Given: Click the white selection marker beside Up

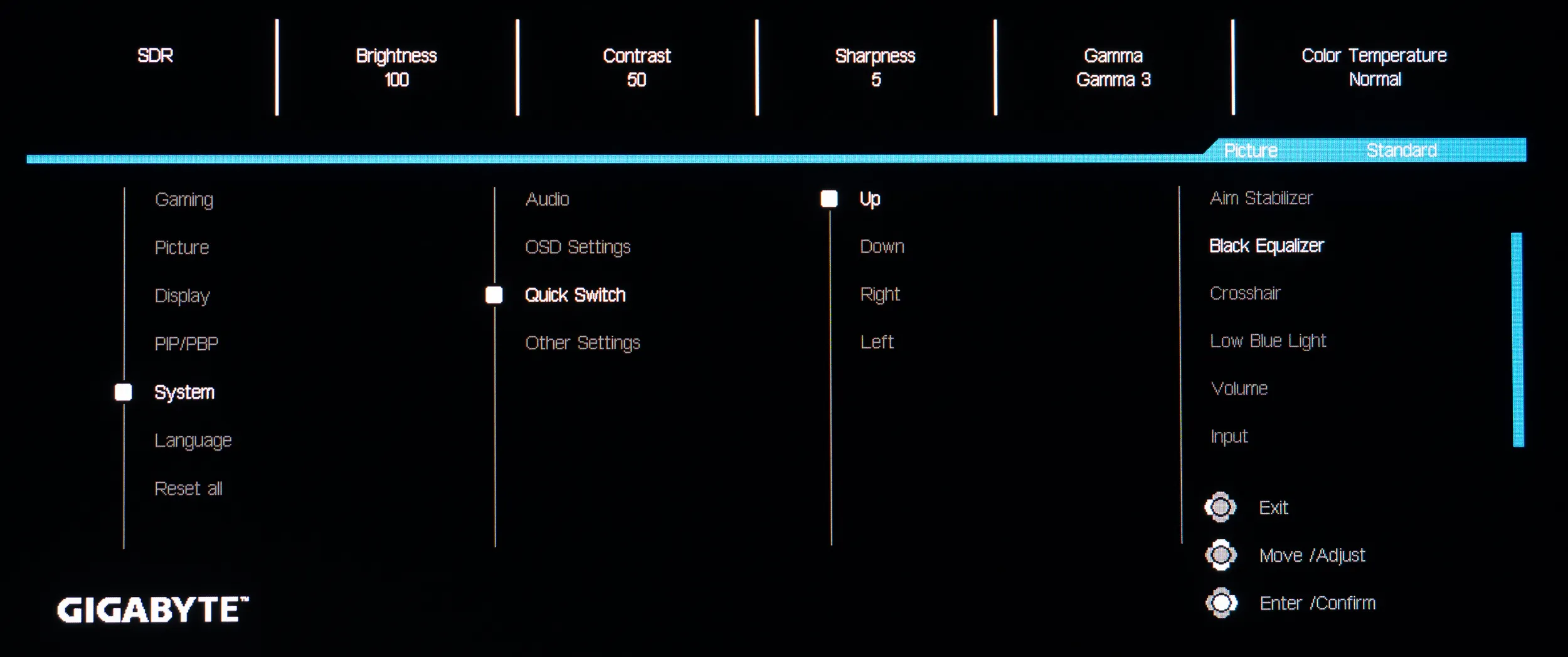Looking at the screenshot, I should pyautogui.click(x=829, y=199).
